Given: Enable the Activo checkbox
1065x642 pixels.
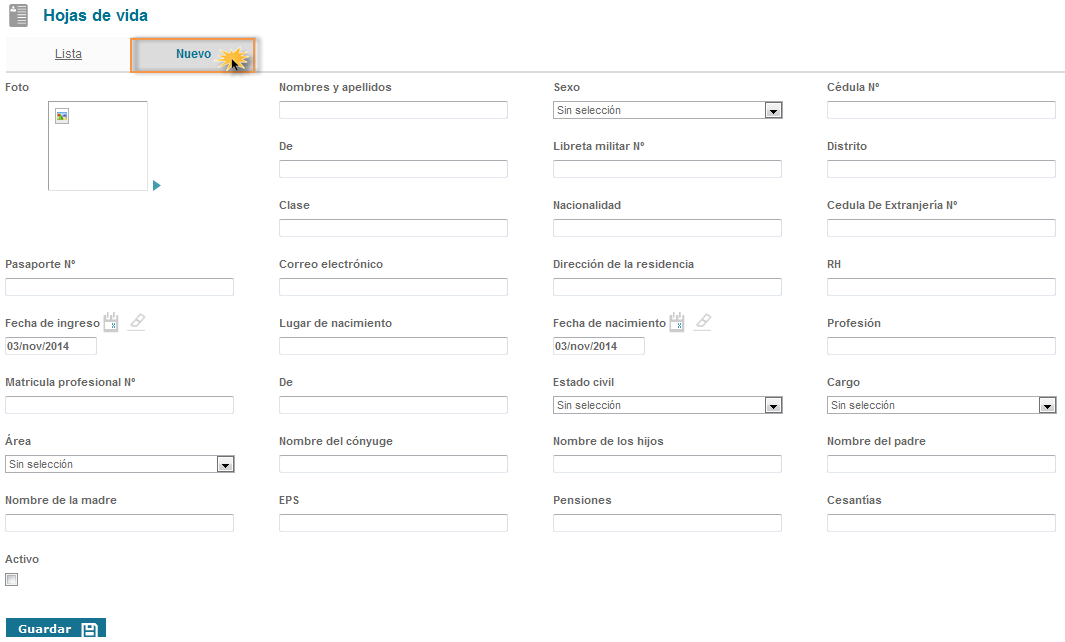Looking at the screenshot, I should tap(12, 579).
